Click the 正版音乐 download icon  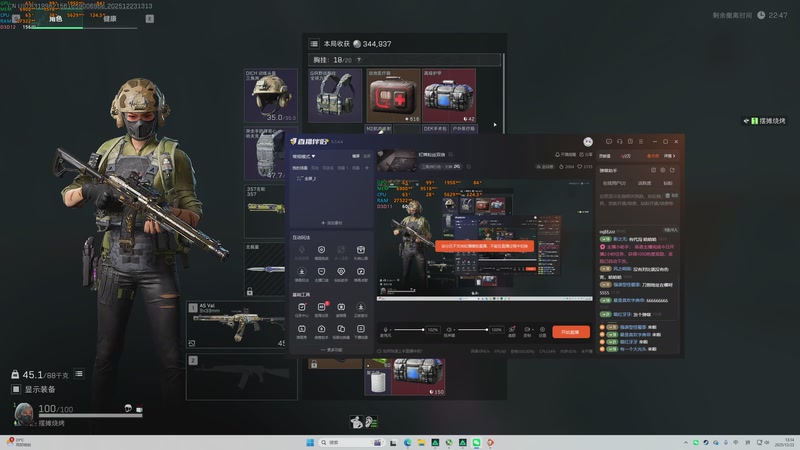[361, 309]
